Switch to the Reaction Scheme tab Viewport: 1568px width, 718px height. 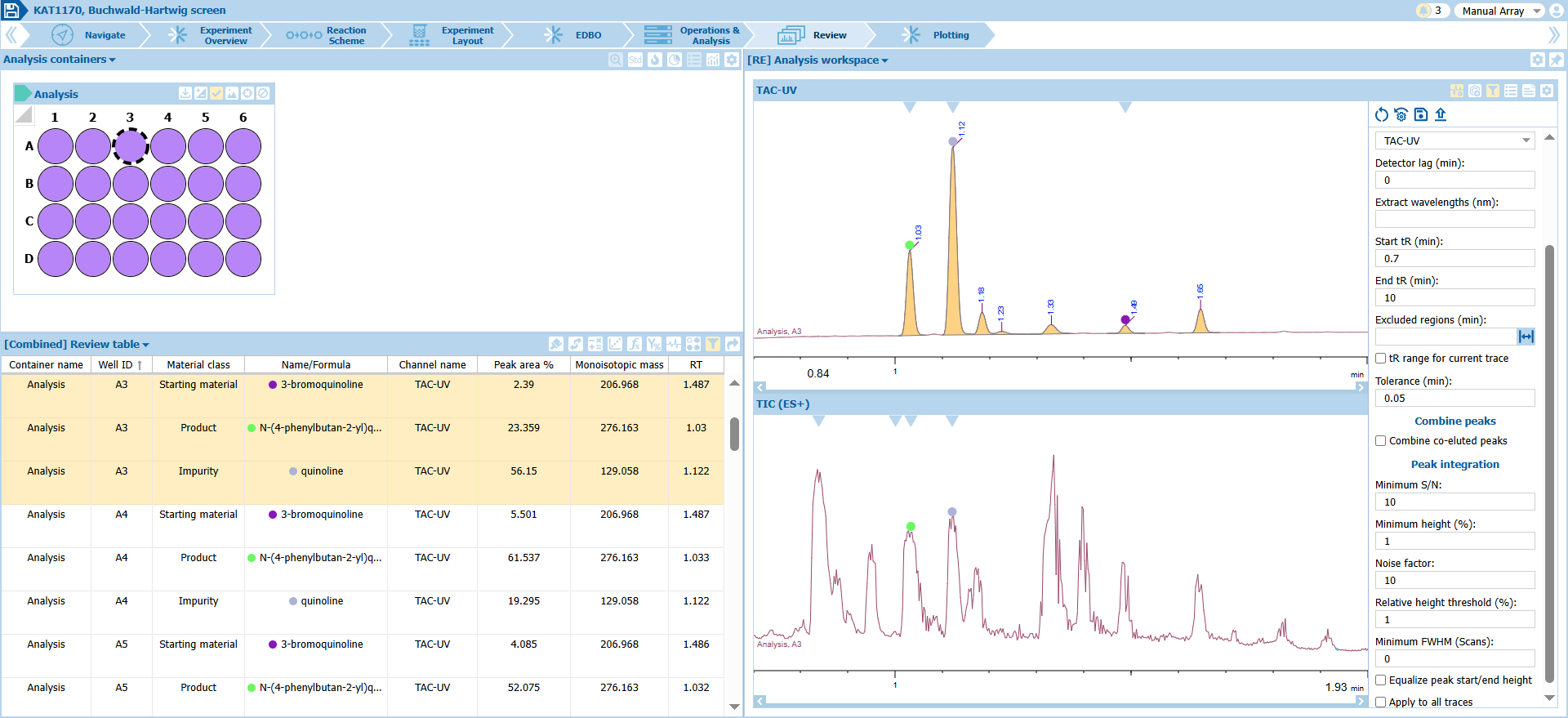[x=345, y=35]
